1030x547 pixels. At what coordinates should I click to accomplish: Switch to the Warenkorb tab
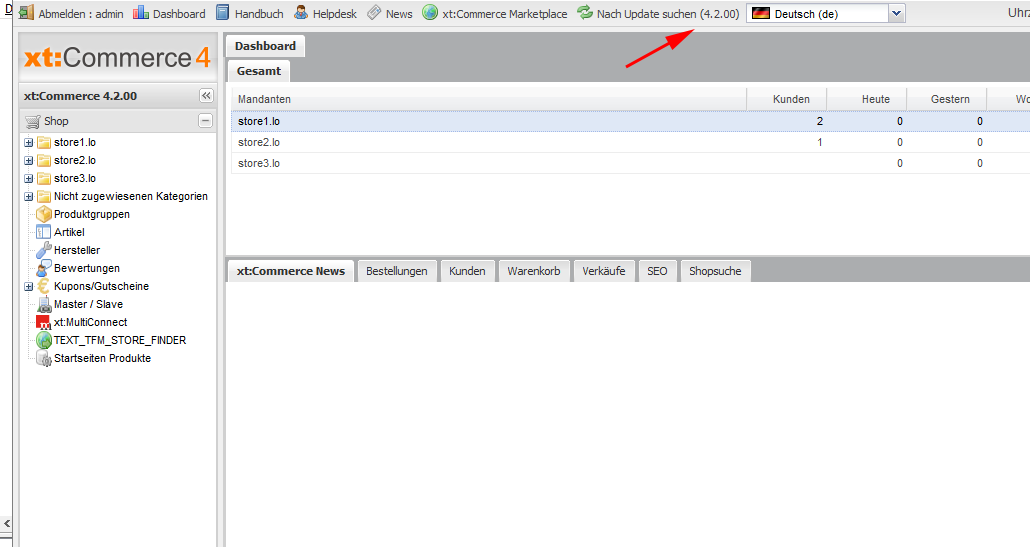click(534, 271)
